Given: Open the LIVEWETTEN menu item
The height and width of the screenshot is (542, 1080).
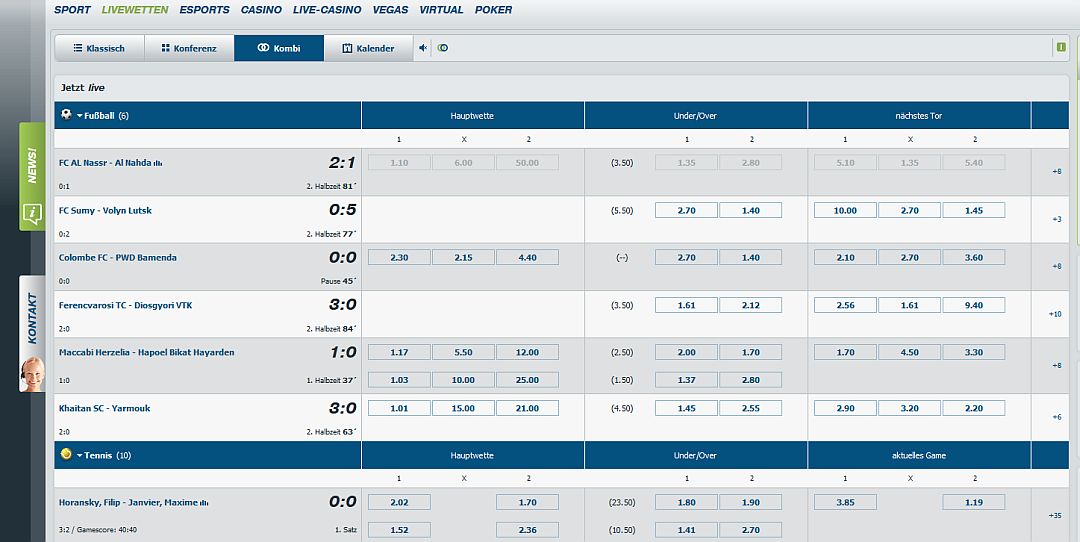Looking at the screenshot, I should (135, 10).
